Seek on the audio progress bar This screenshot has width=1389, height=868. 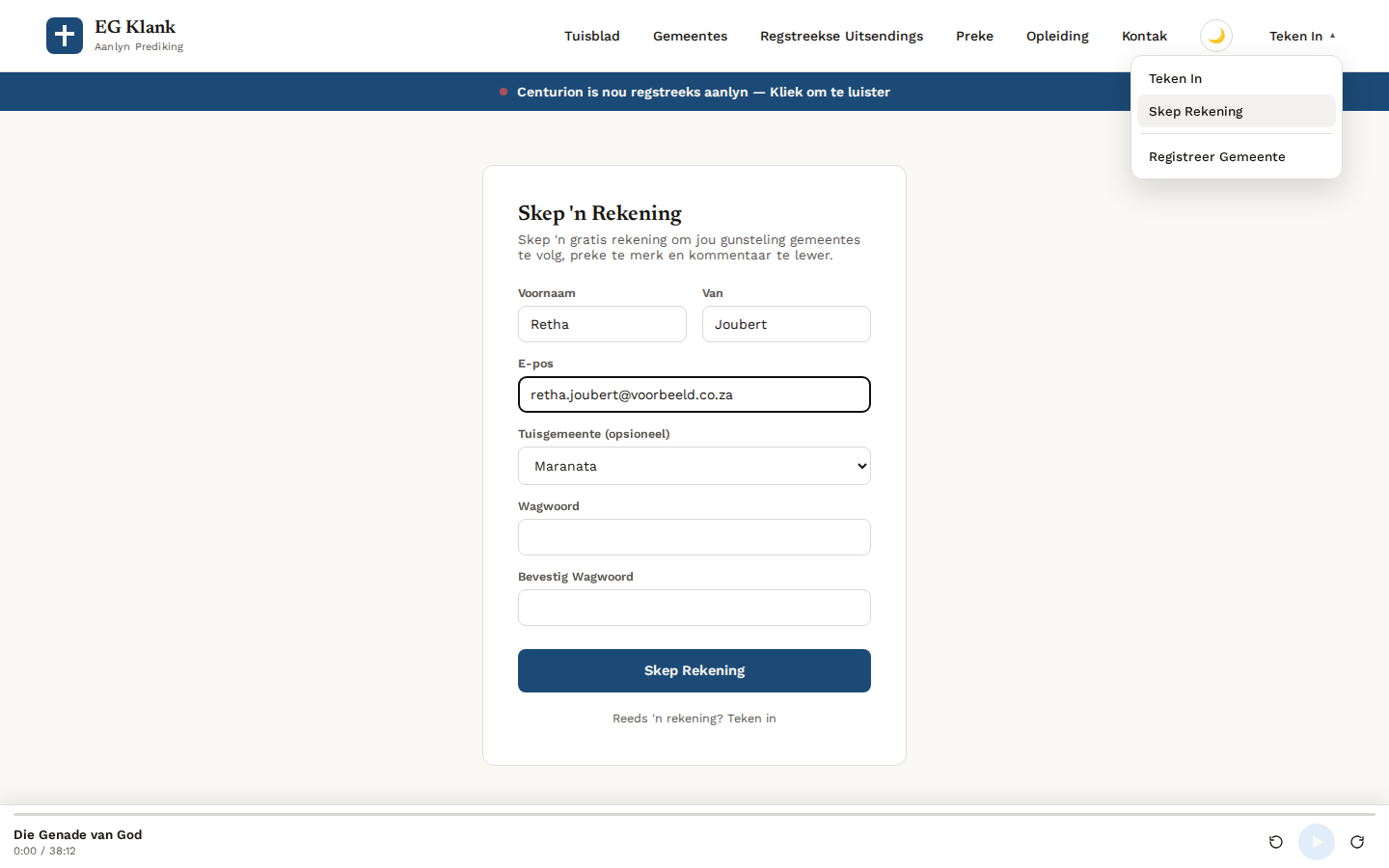click(694, 815)
